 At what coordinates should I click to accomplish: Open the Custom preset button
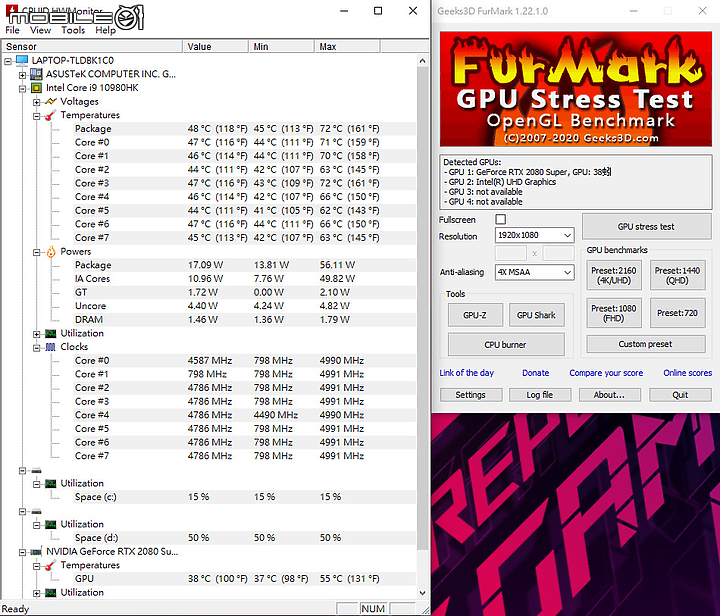pos(646,344)
